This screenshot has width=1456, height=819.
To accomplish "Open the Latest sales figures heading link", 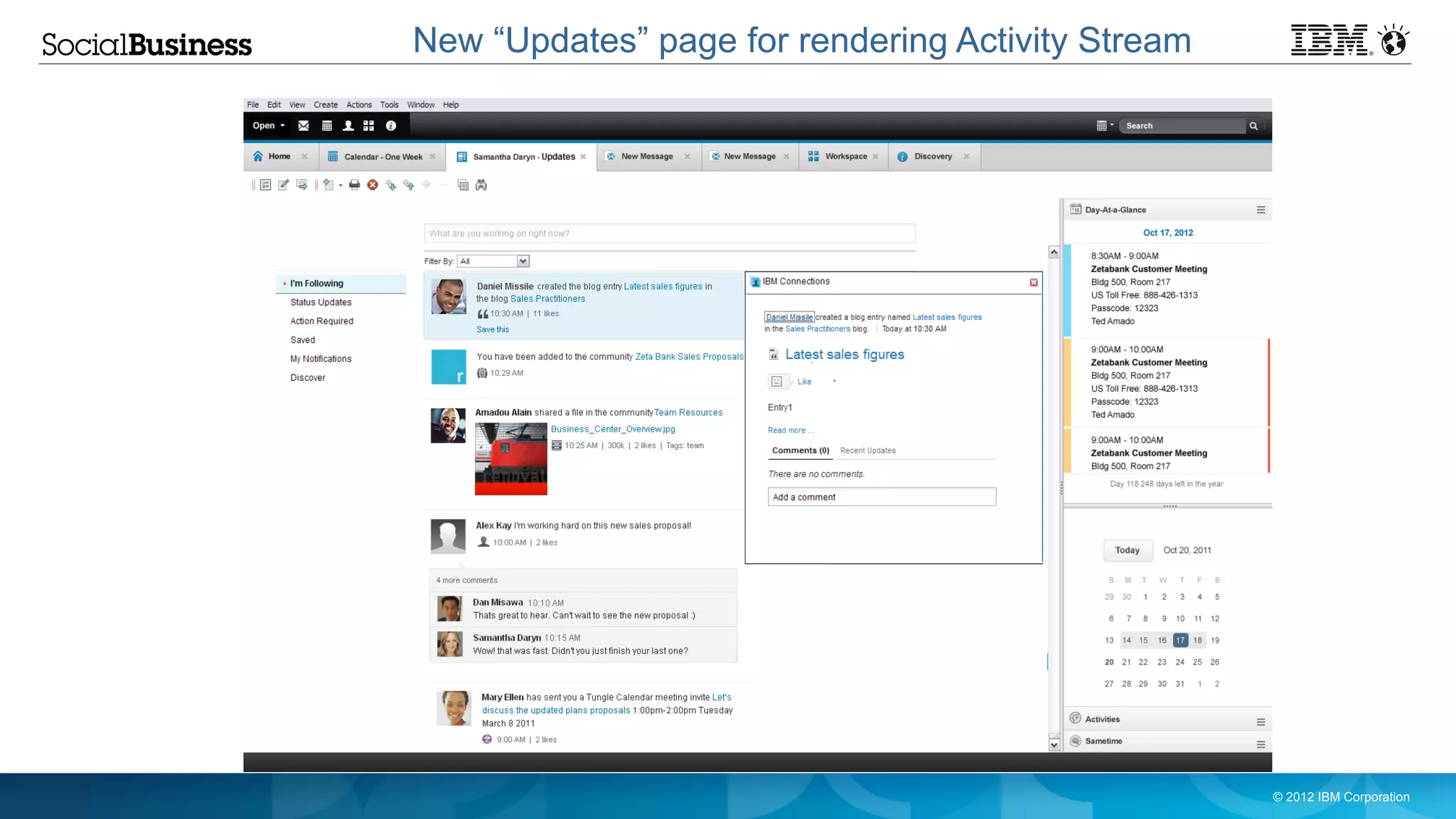I will tap(845, 354).
